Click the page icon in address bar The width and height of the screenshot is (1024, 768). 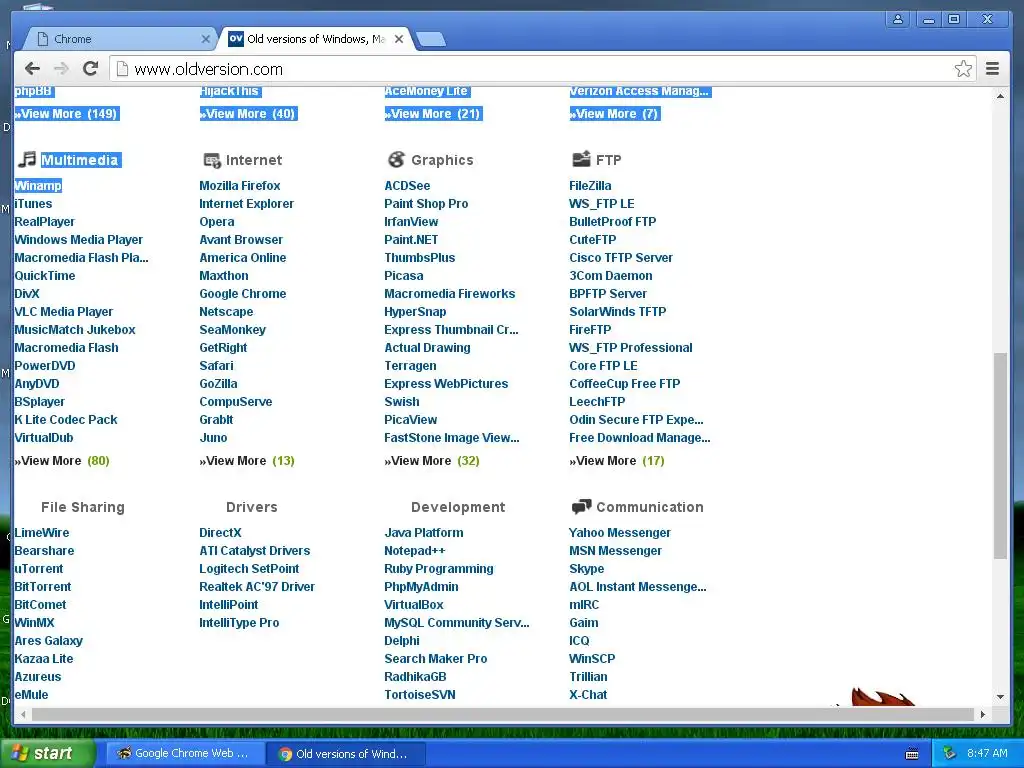(x=122, y=69)
